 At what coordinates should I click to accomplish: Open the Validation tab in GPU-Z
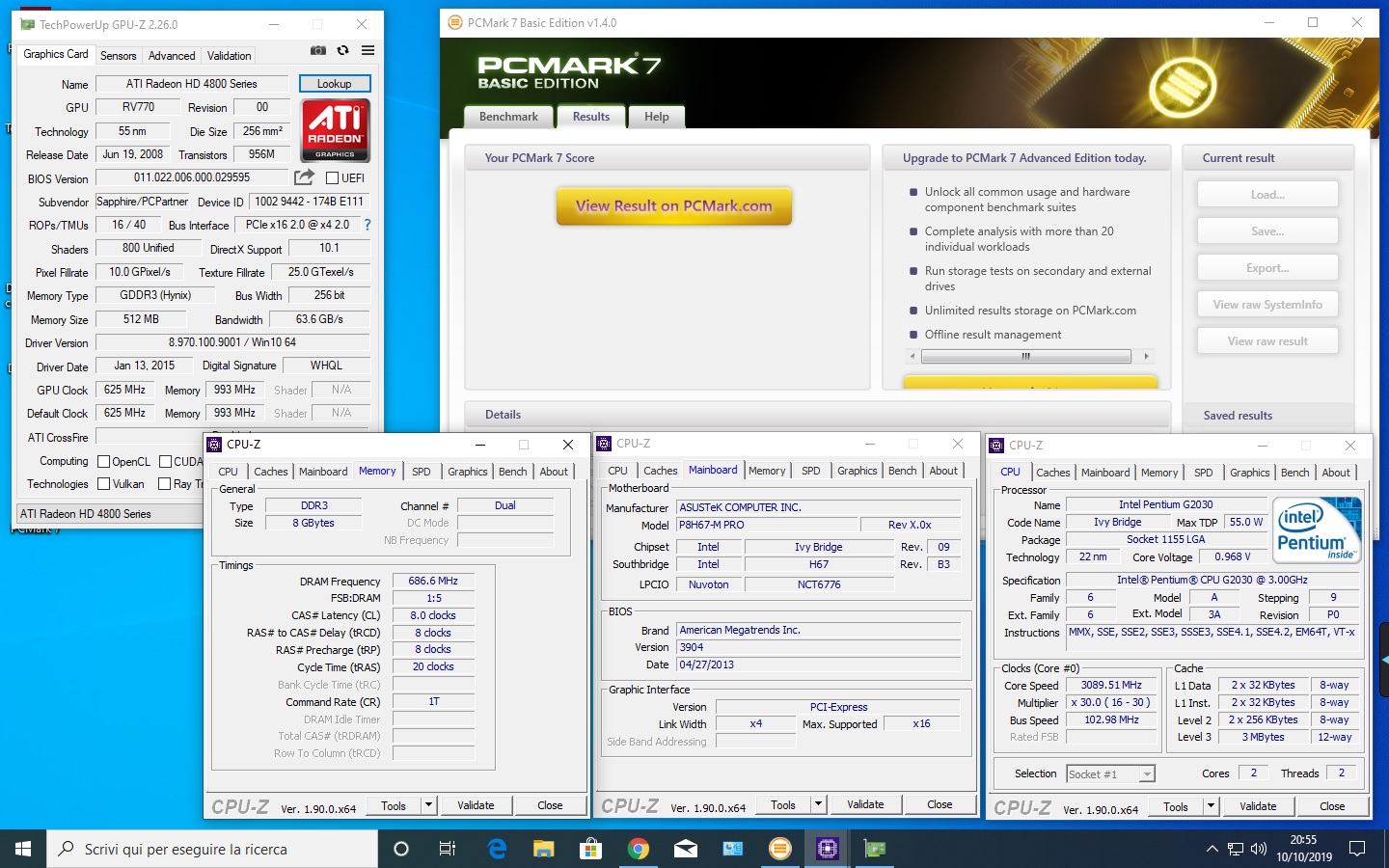230,56
